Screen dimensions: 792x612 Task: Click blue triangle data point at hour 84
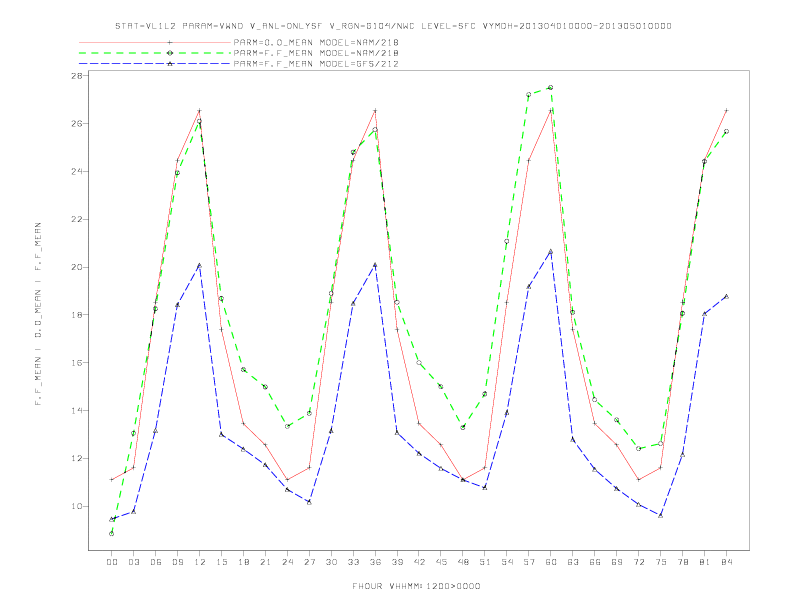point(726,296)
